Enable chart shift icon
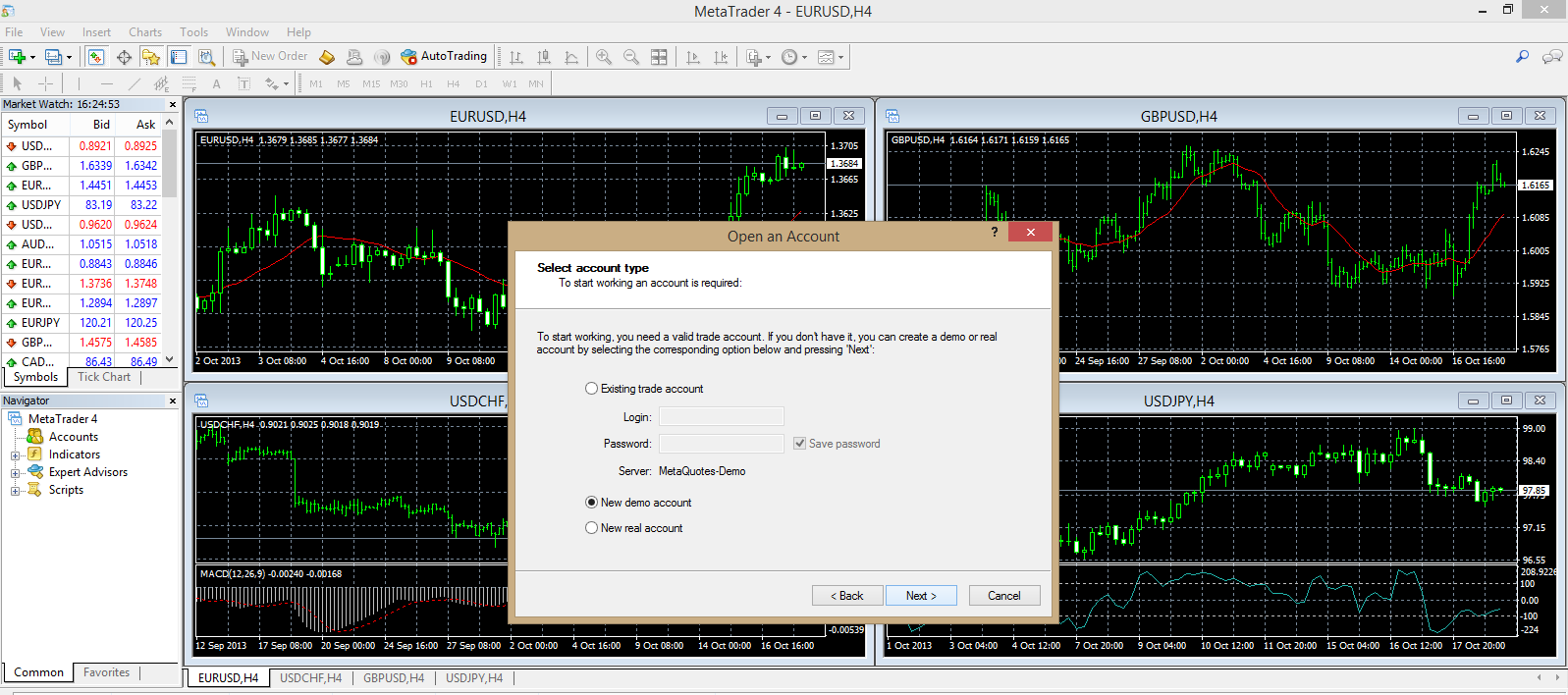This screenshot has height=695, width=1568. coord(721,57)
